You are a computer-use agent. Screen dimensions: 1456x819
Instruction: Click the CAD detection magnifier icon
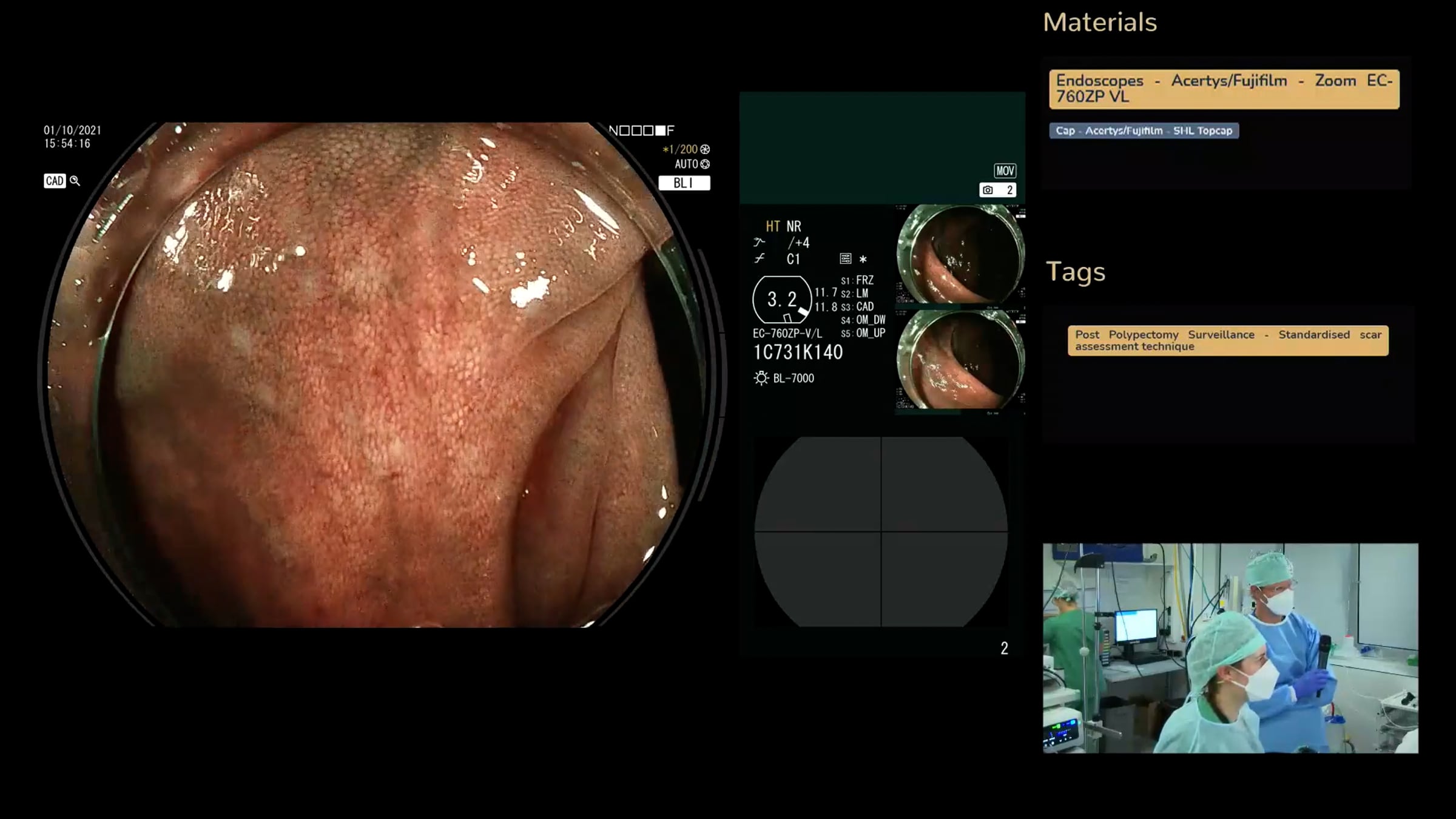(75, 181)
